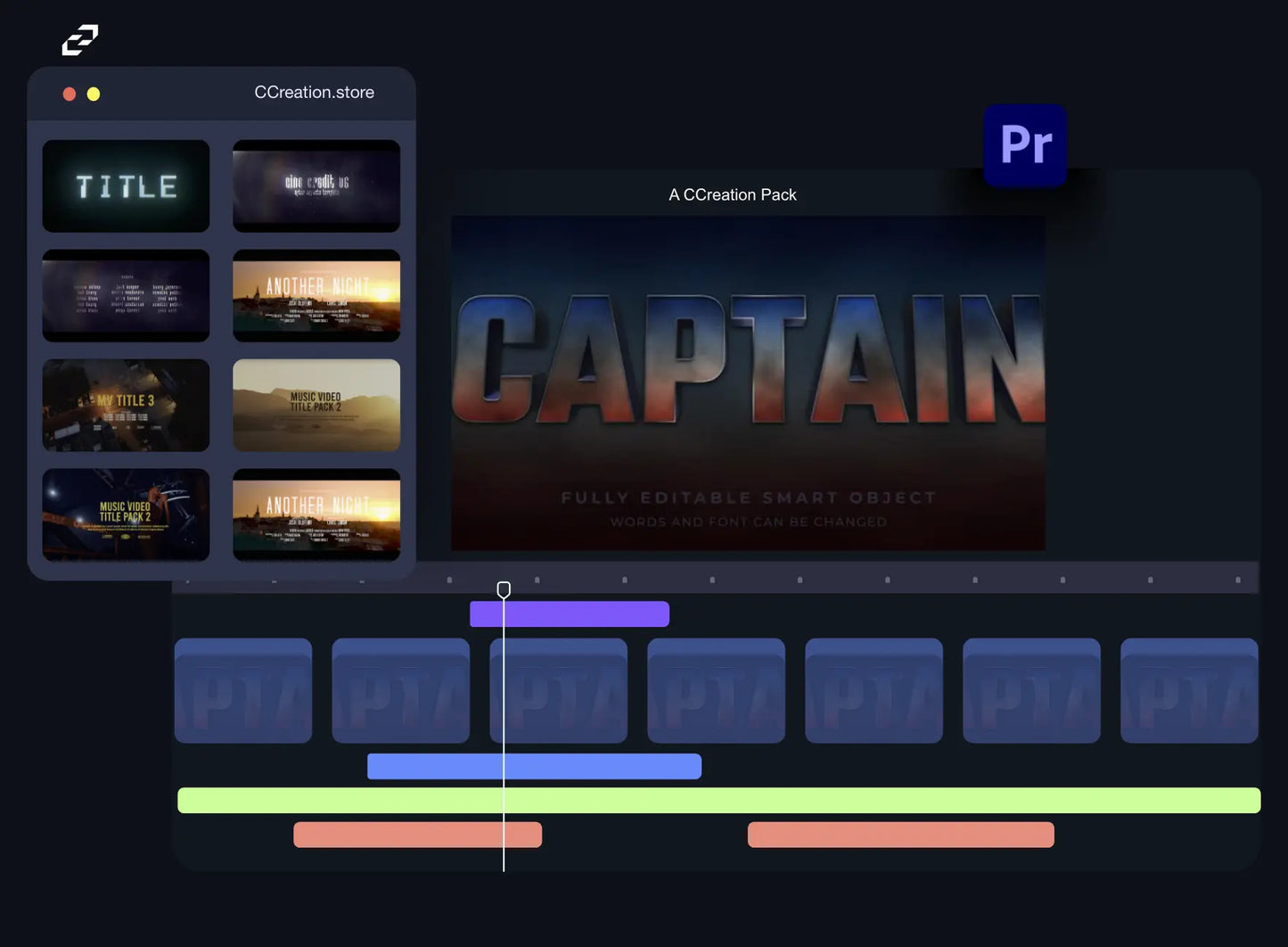1288x947 pixels.
Task: Click the CCreation logo icon
Action: 79,40
